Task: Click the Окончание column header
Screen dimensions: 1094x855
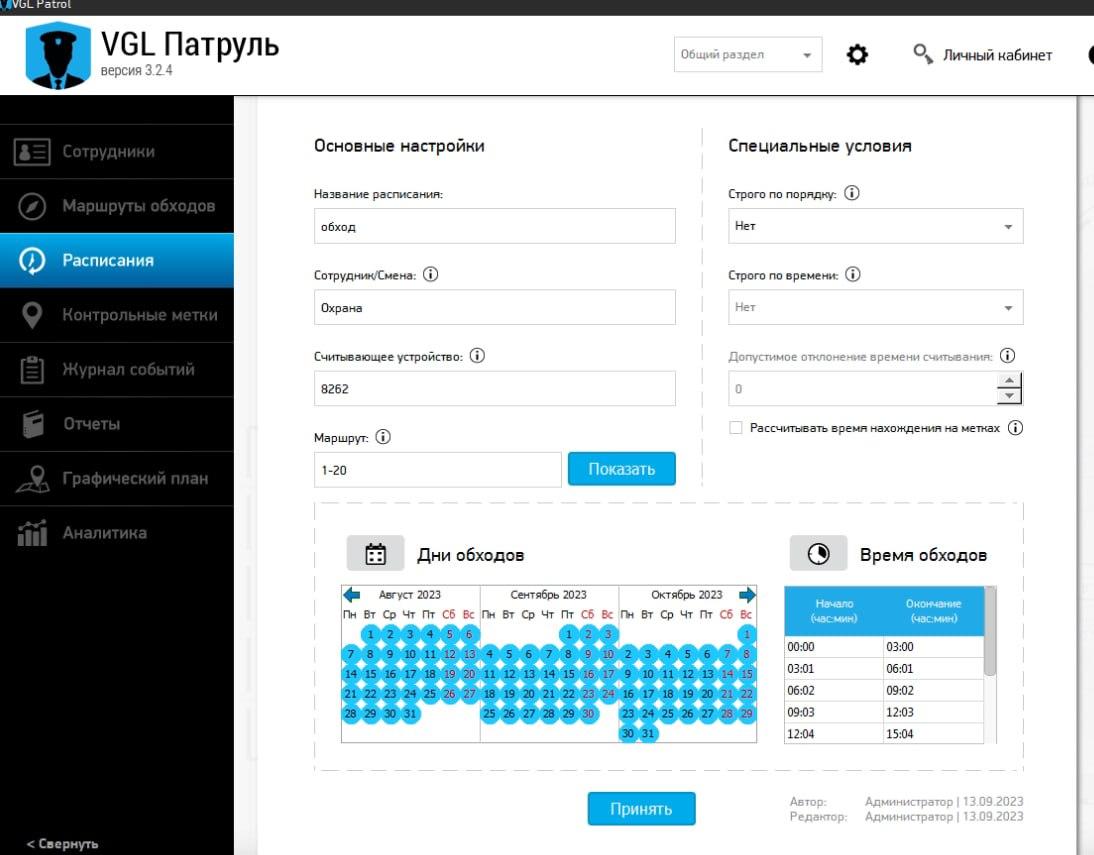Action: click(934, 611)
